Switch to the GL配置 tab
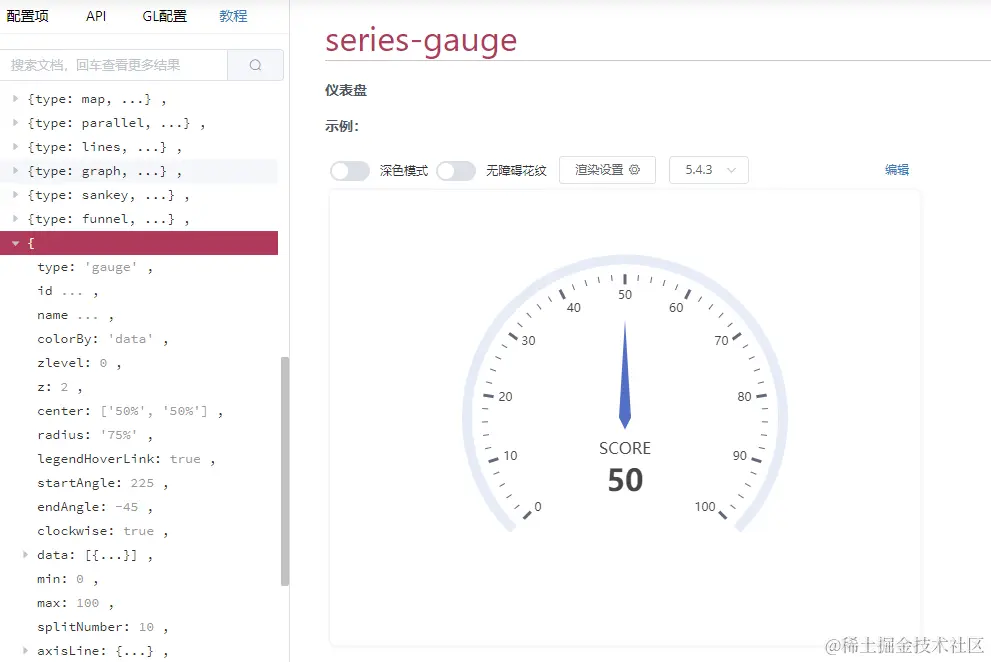This screenshot has height=662, width=991. pos(164,16)
